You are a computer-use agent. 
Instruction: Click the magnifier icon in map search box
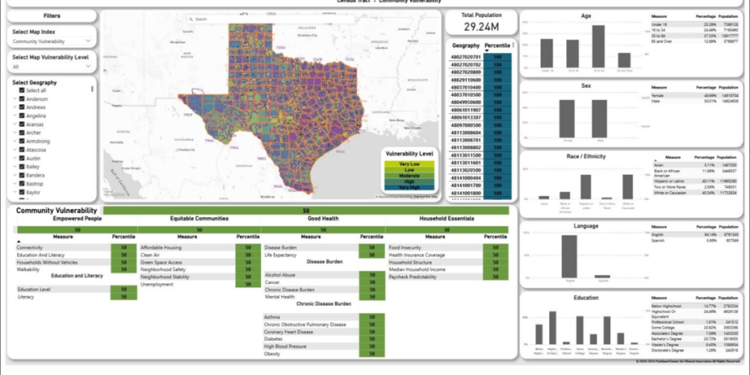190,19
